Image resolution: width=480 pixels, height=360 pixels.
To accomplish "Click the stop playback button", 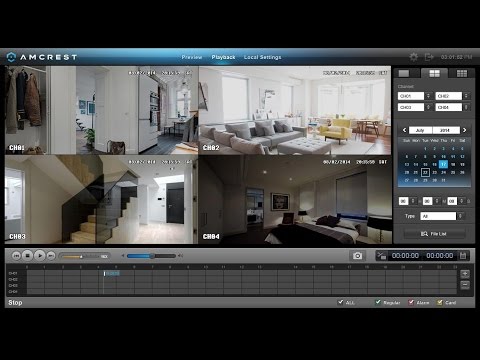I will (x=28, y=256).
